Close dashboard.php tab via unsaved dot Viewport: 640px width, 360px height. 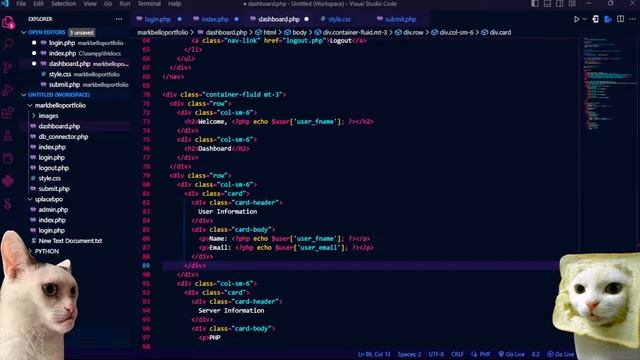pyautogui.click(x=307, y=19)
